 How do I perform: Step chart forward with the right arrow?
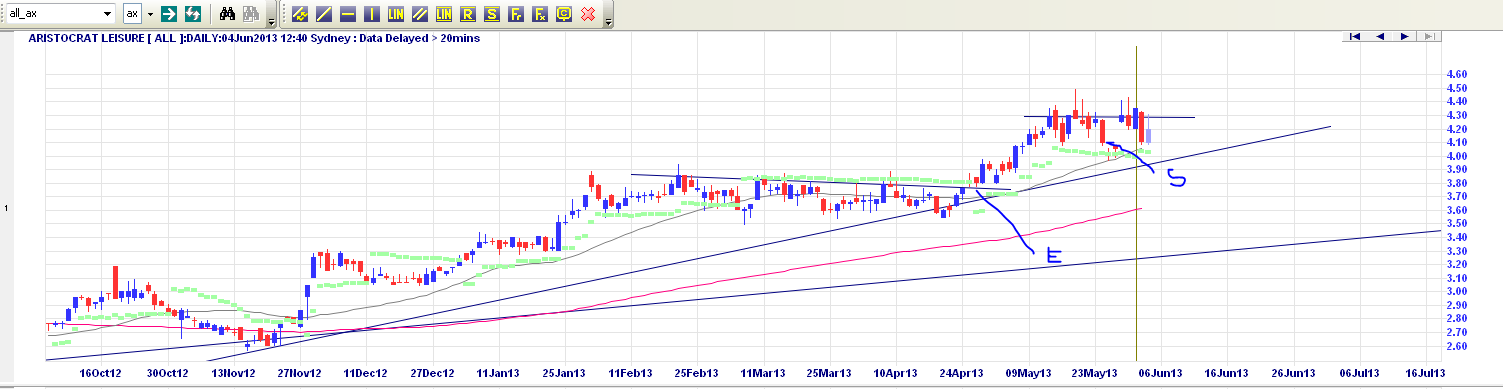click(x=1405, y=36)
